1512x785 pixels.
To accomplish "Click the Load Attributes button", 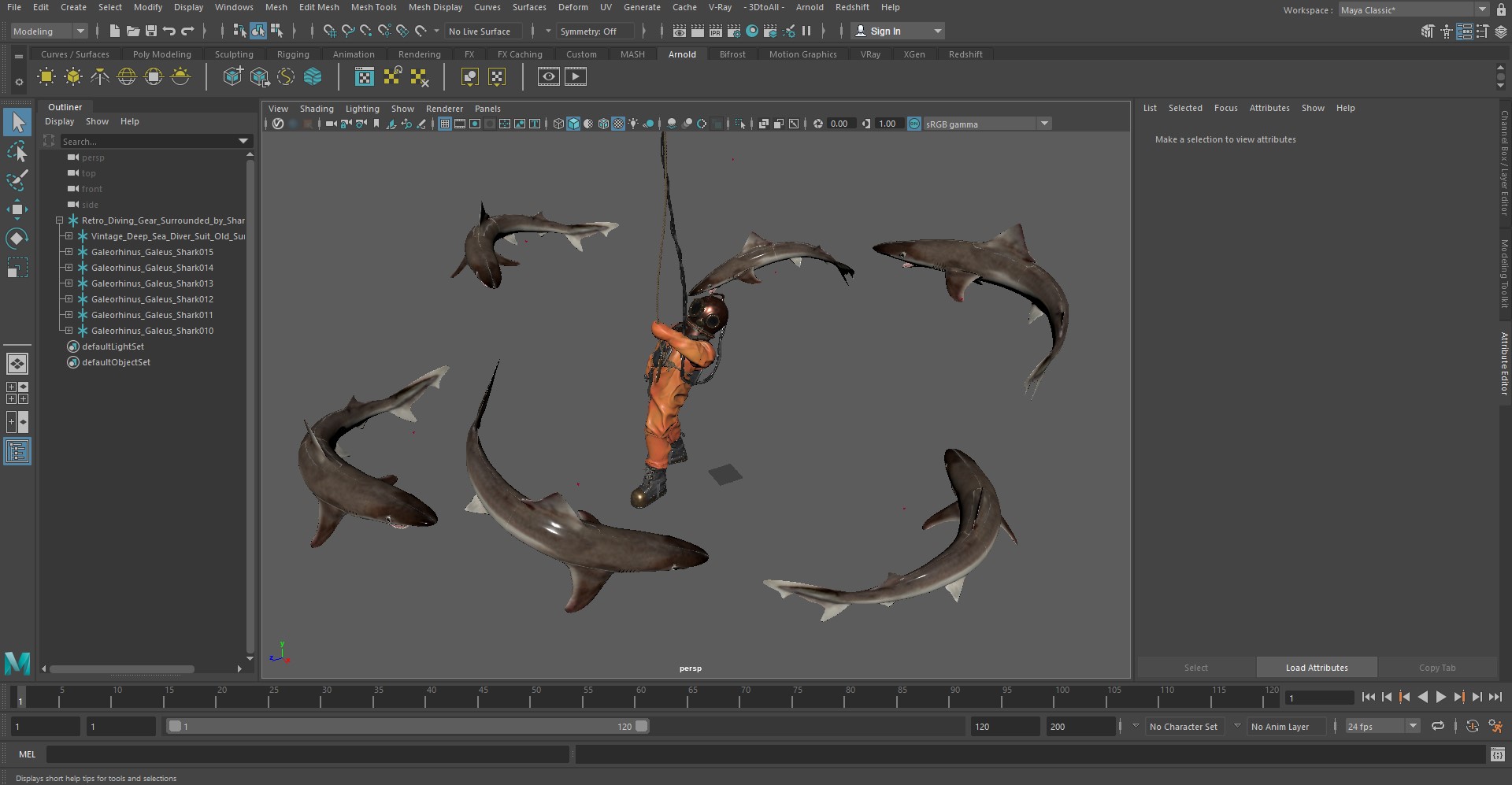I will click(1317, 668).
